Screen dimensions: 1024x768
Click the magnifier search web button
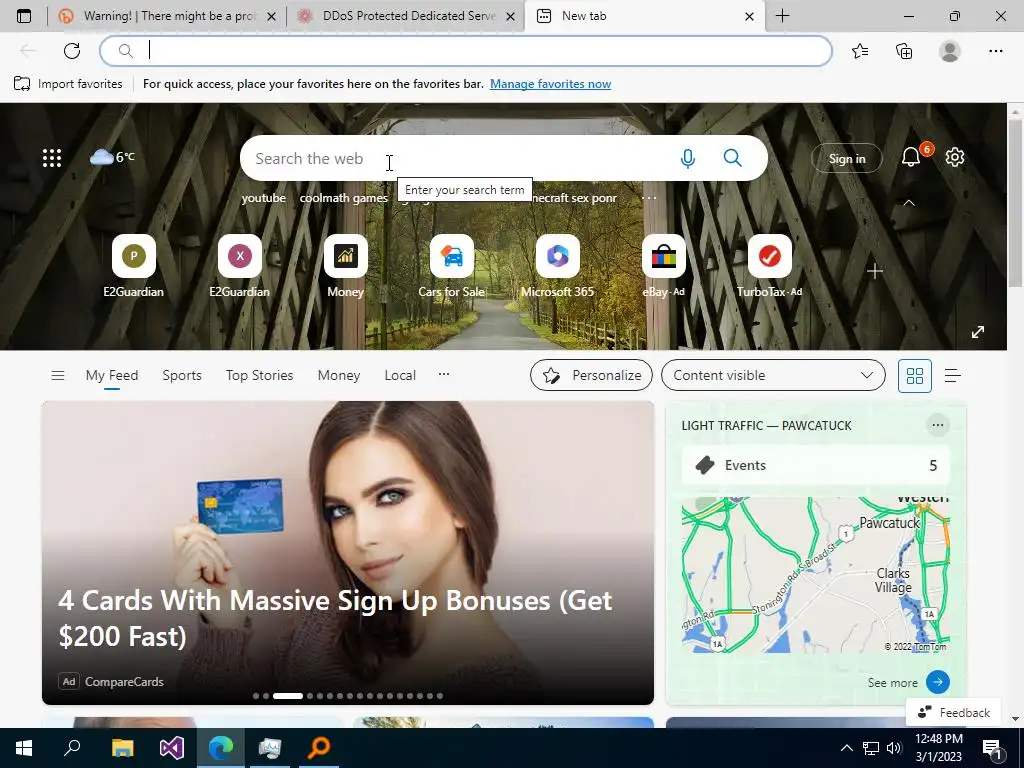point(733,158)
